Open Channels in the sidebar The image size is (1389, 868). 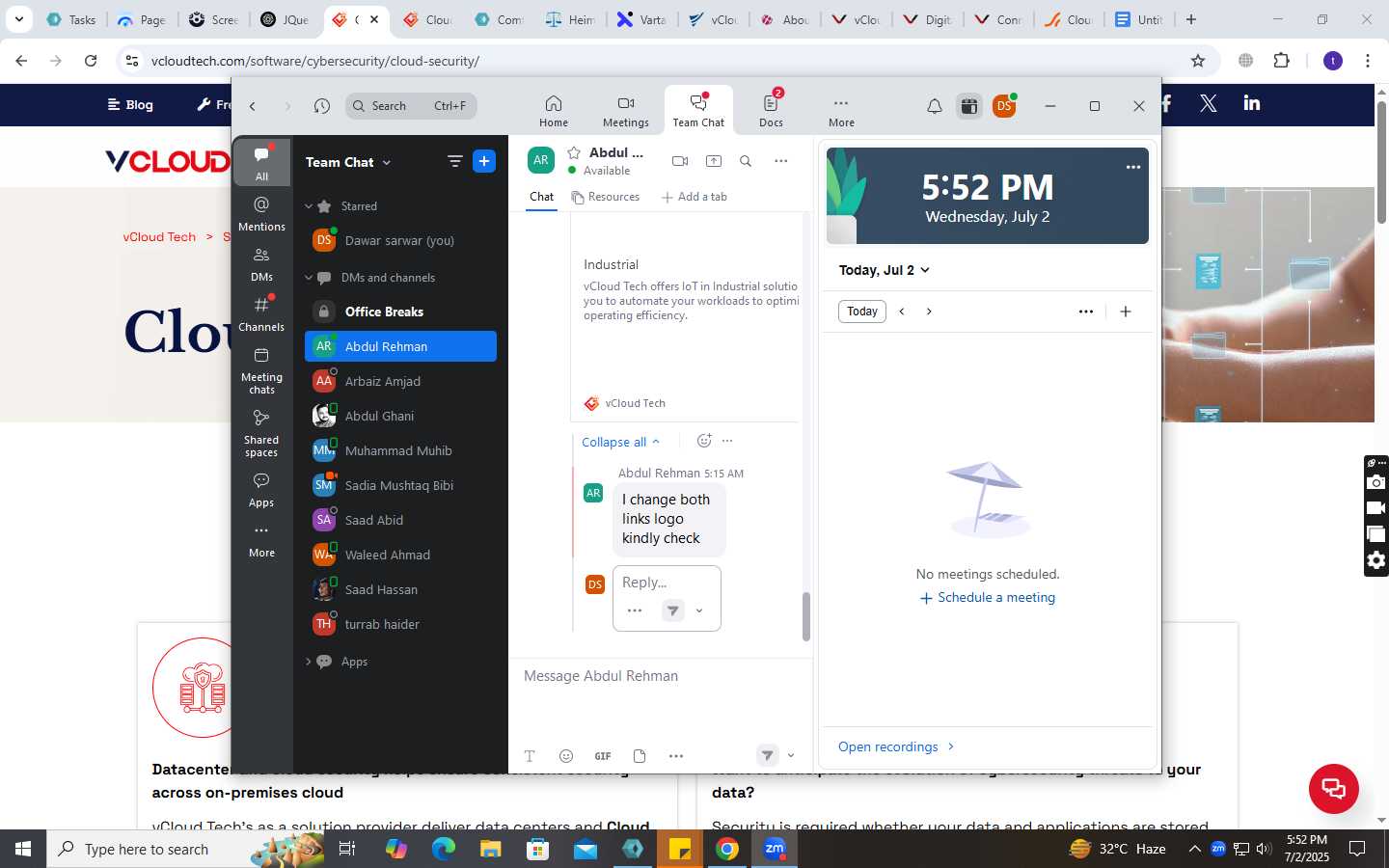point(261,314)
